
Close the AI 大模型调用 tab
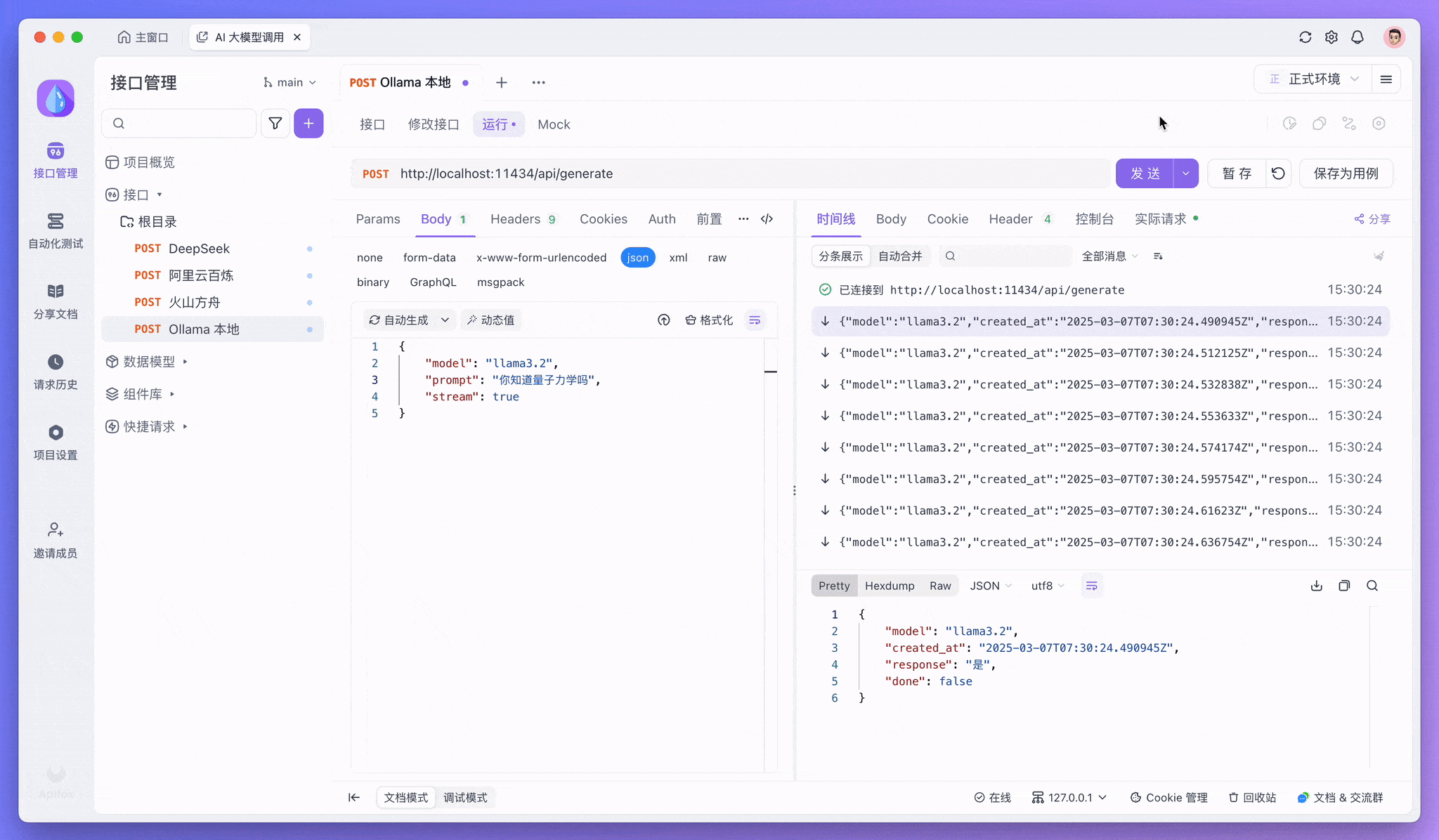click(297, 37)
